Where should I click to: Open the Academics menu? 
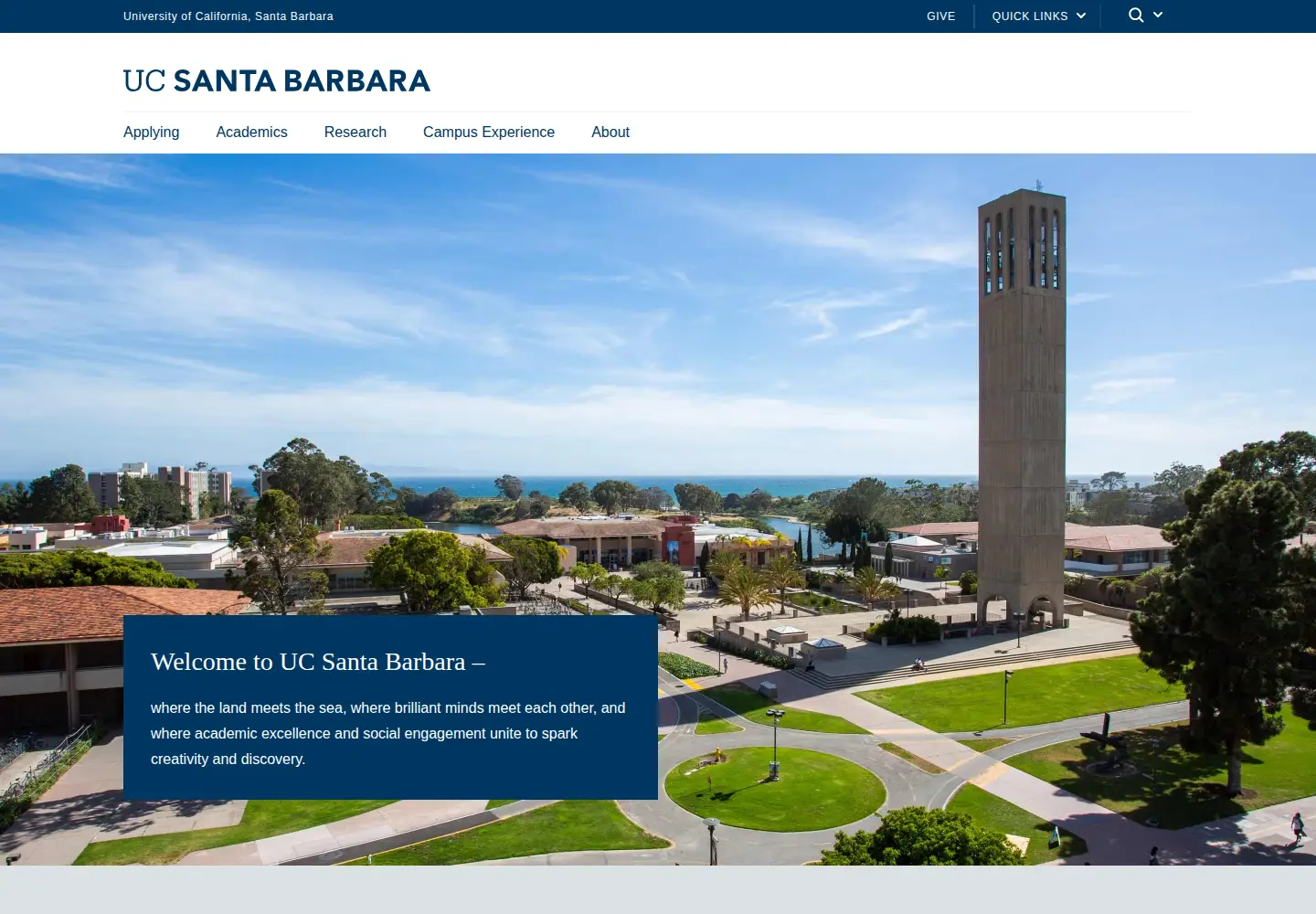252,132
